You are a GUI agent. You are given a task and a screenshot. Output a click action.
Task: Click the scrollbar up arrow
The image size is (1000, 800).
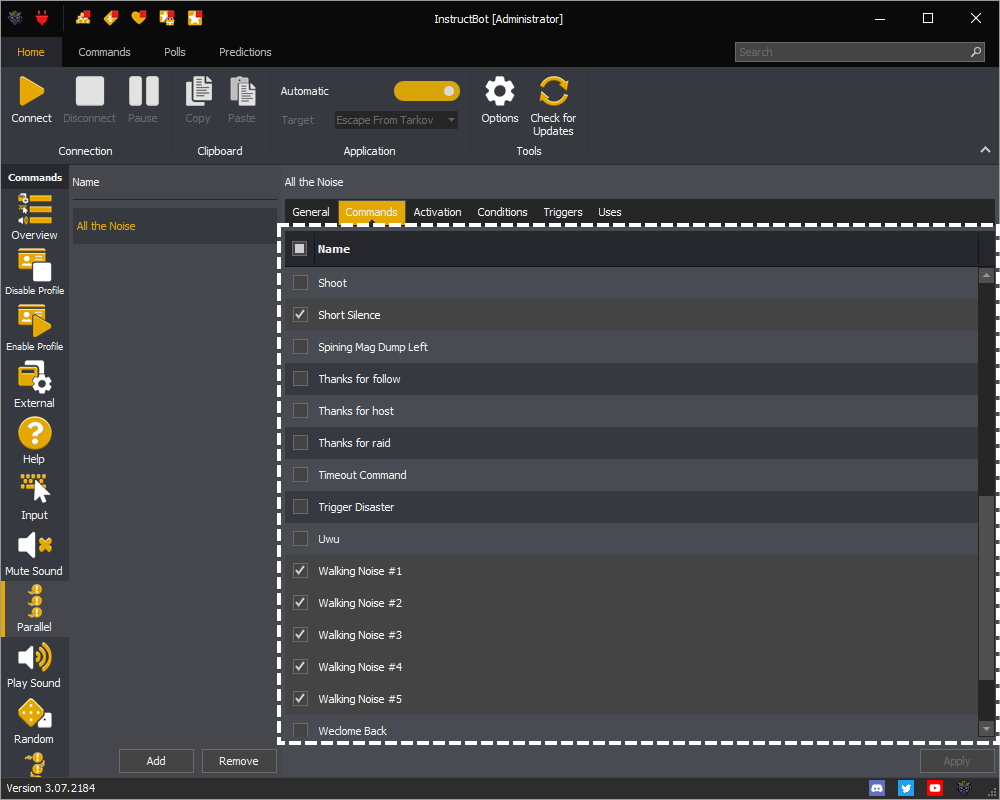[x=986, y=276]
